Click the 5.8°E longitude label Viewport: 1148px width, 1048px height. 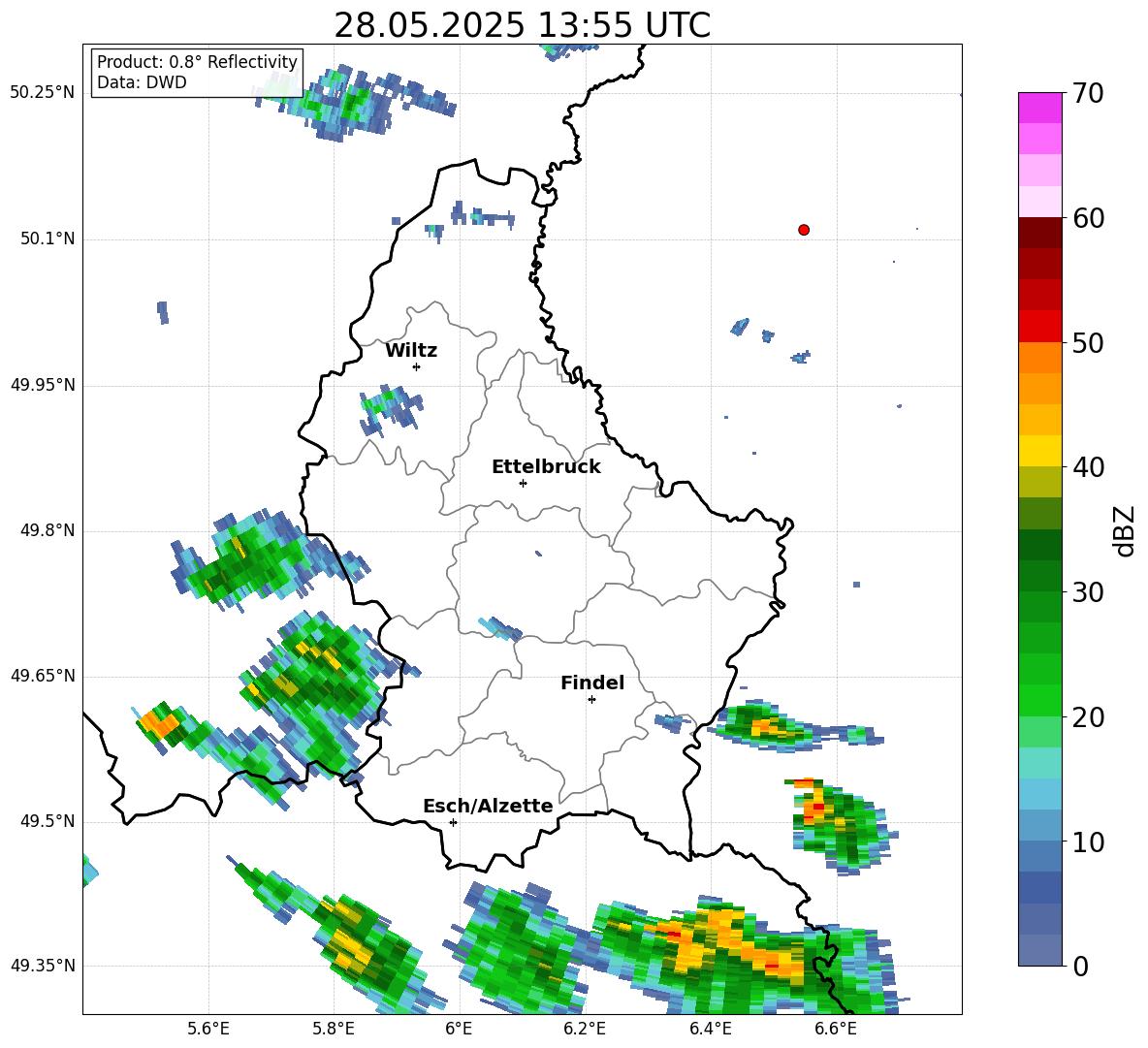pyautogui.click(x=334, y=1029)
